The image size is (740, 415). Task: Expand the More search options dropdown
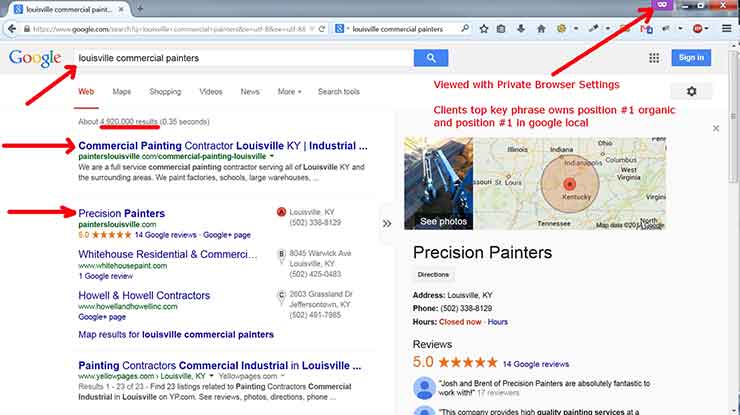click(x=289, y=92)
